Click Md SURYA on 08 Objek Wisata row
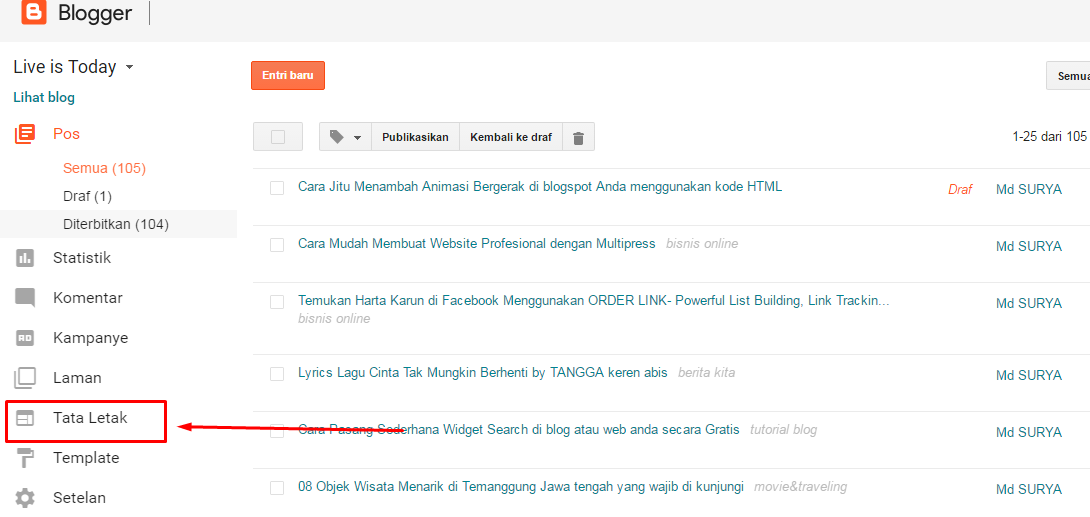Image resolution: width=1090 pixels, height=517 pixels. click(x=1029, y=489)
